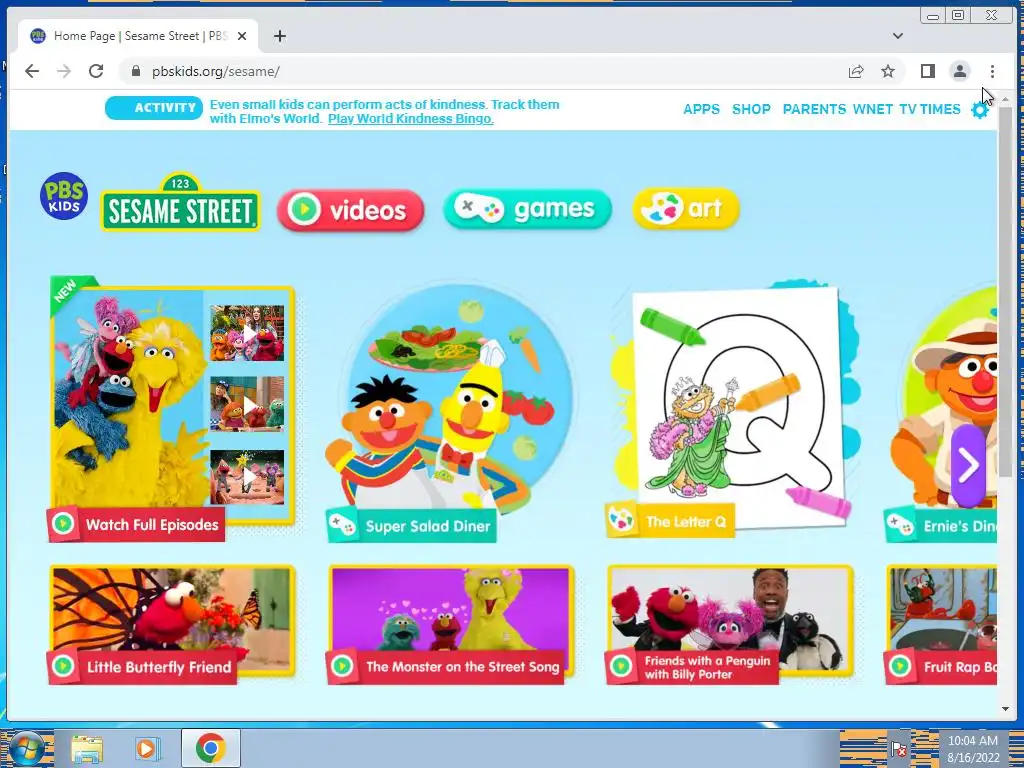Image resolution: width=1024 pixels, height=768 pixels.
Task: Play the top episode preview thumbnail
Action: click(247, 333)
